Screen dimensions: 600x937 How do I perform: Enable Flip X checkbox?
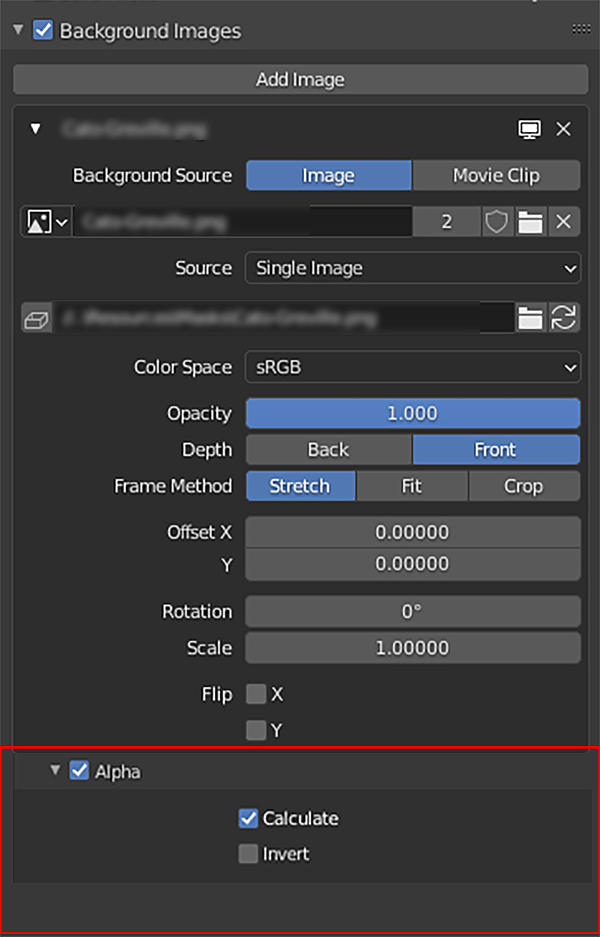[256, 694]
